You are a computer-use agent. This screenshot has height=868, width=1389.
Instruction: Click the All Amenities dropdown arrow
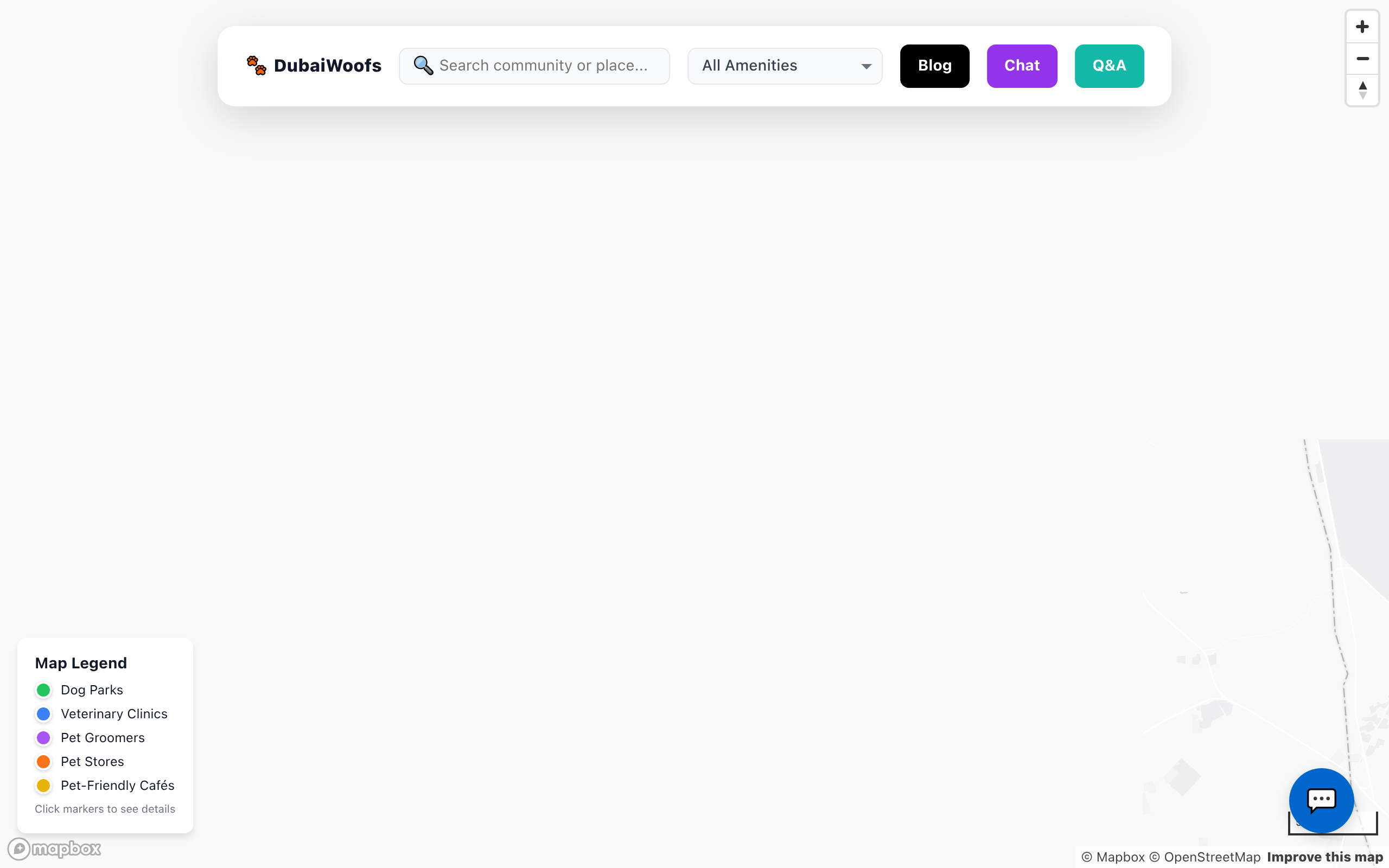pyautogui.click(x=866, y=67)
